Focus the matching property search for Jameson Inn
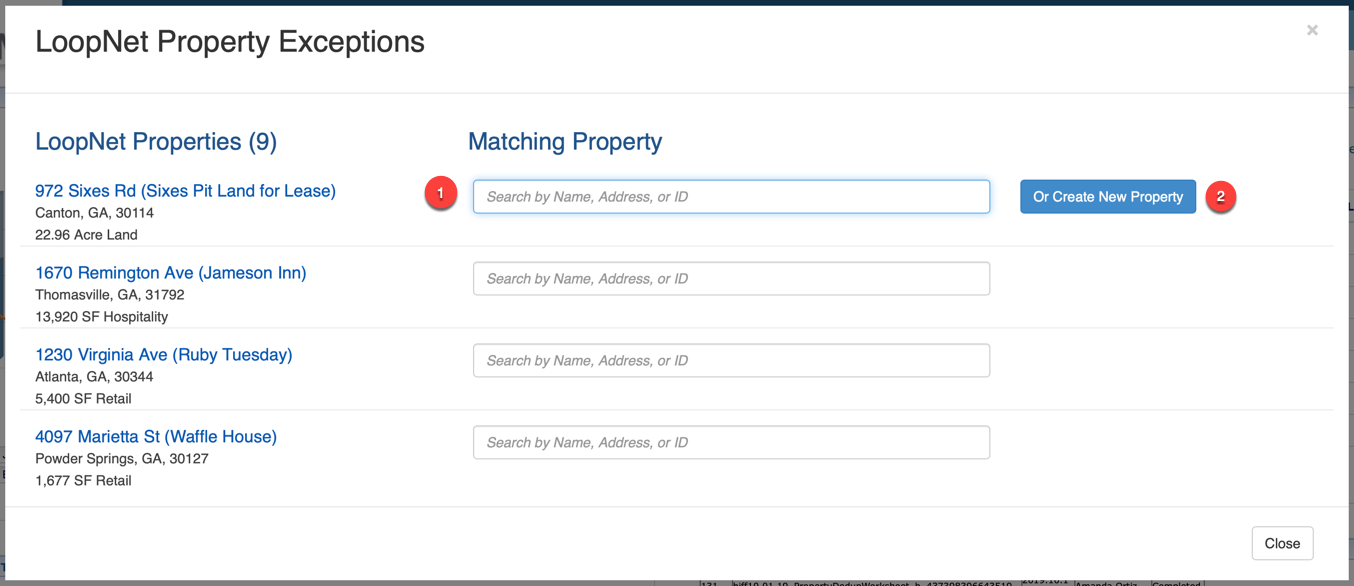 click(x=731, y=279)
